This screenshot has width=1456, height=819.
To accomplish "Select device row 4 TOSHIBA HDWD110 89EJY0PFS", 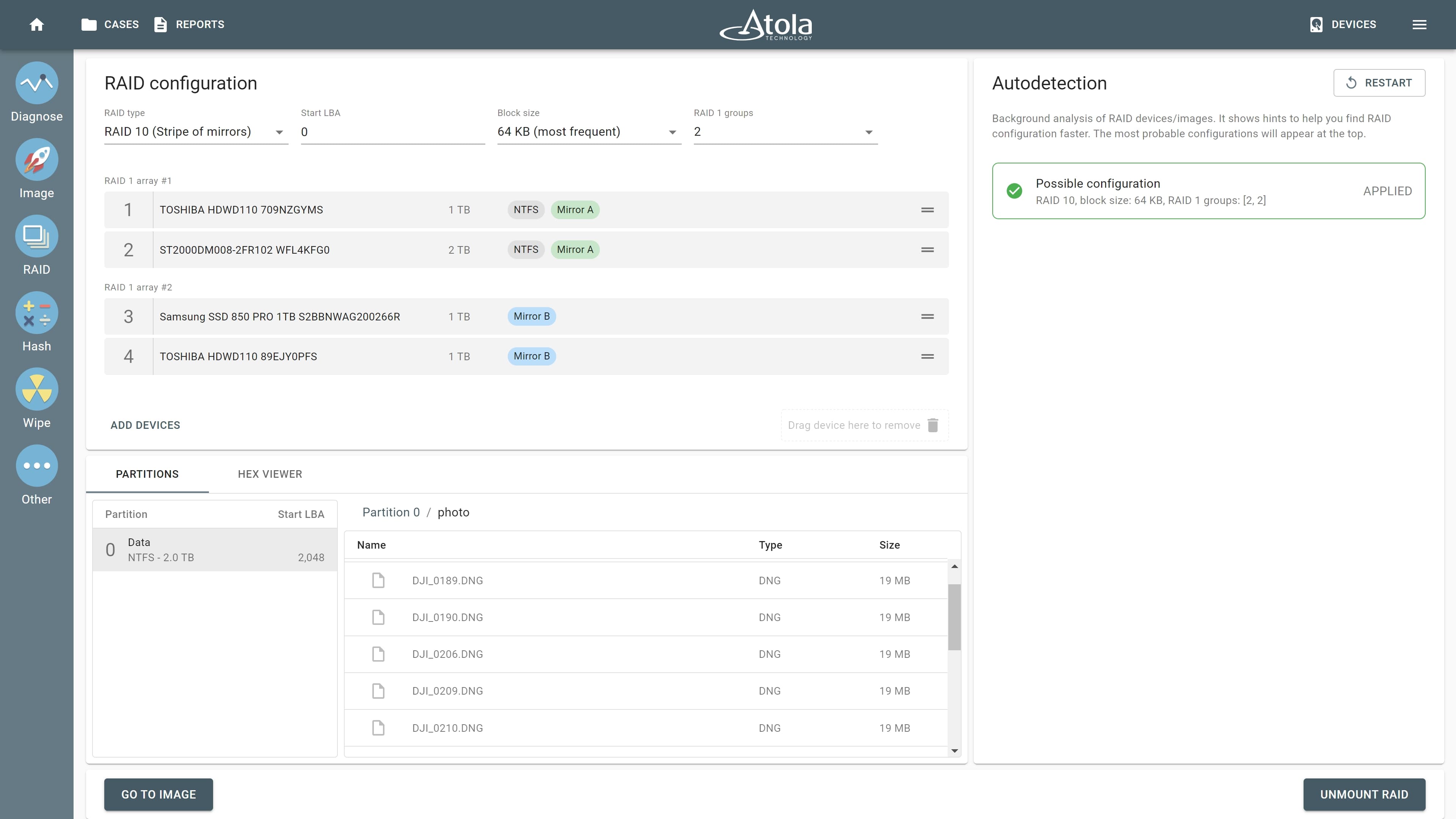I will (526, 357).
